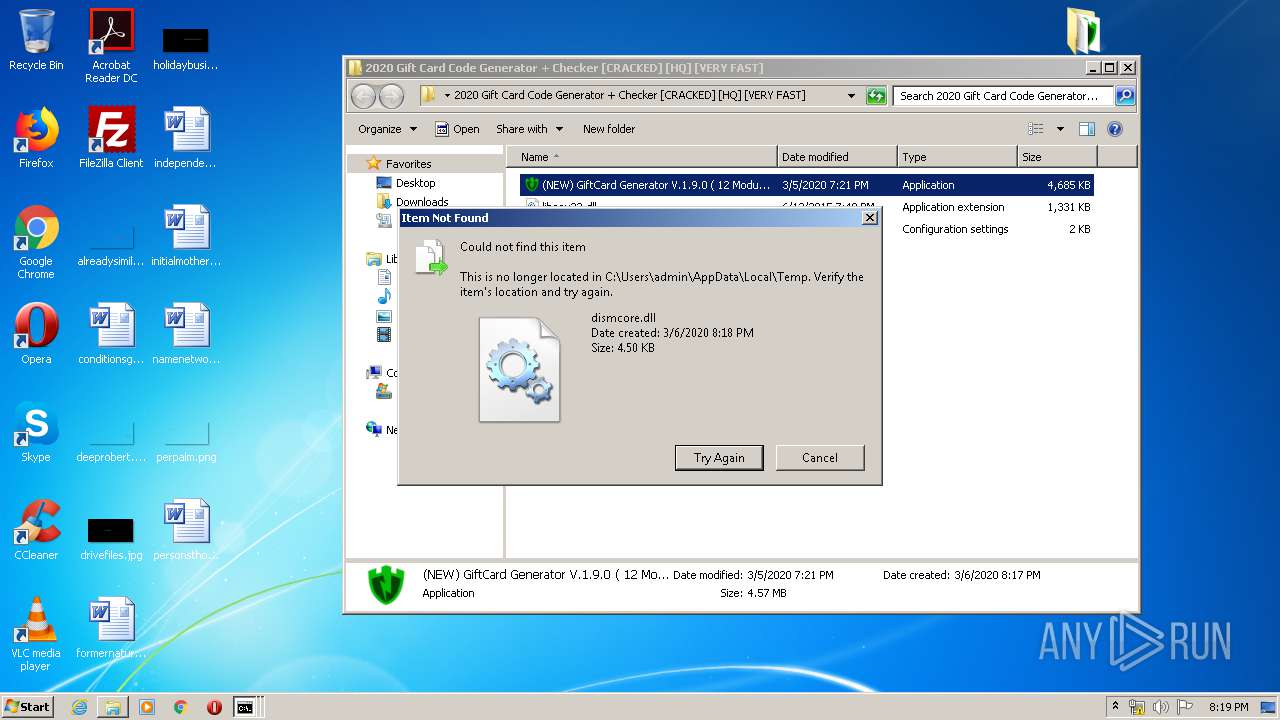Click Windows Explorer taskbar icon

[113, 707]
